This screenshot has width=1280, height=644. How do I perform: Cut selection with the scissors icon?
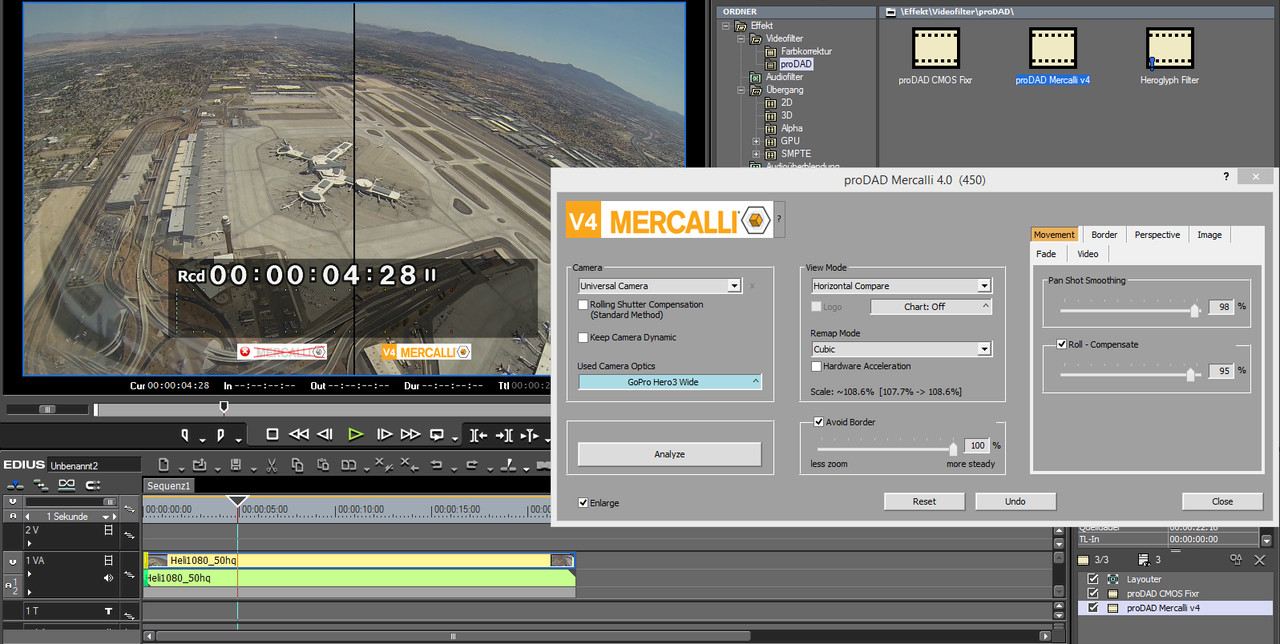coord(270,465)
